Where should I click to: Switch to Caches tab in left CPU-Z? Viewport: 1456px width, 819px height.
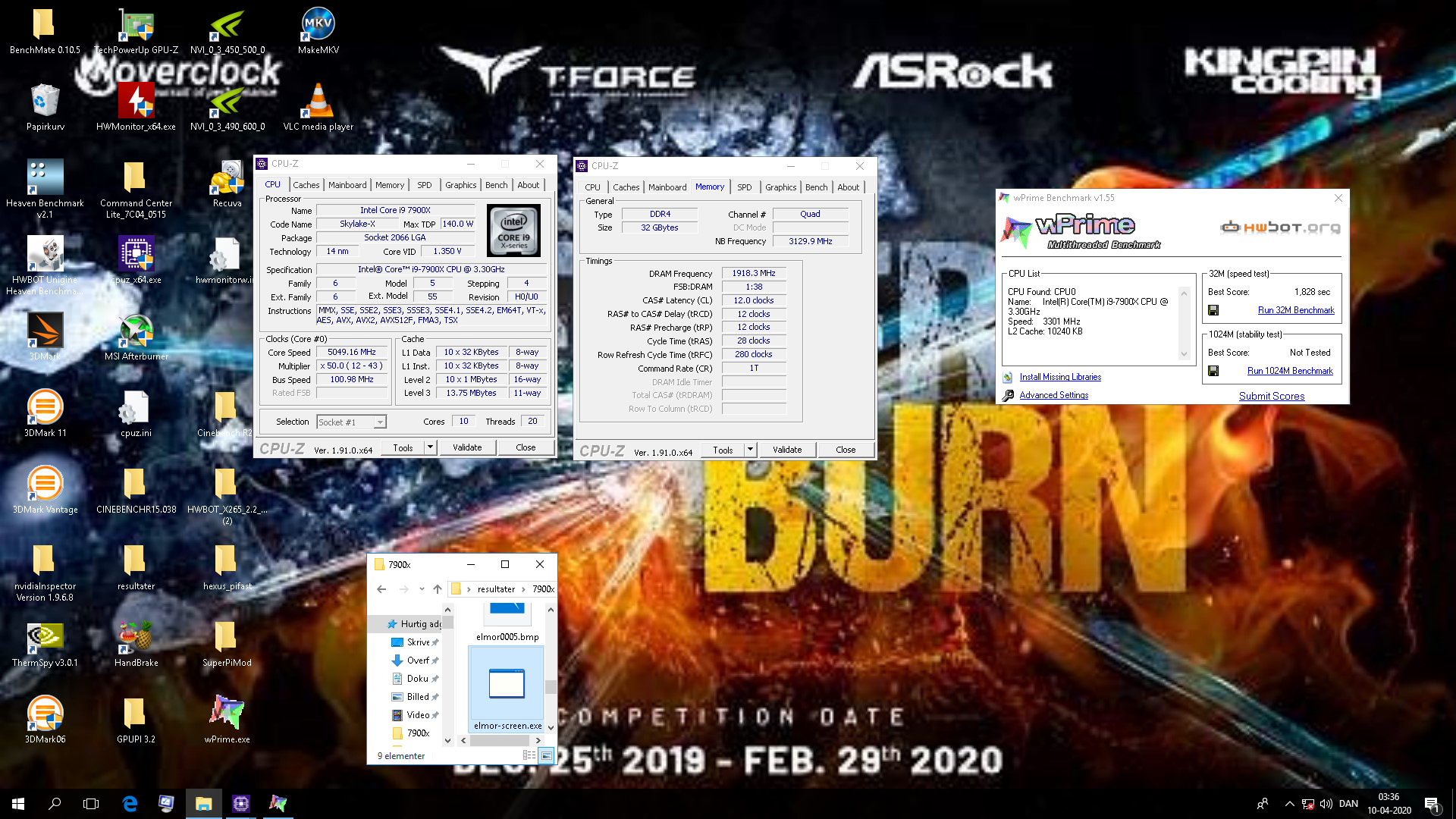[x=306, y=185]
